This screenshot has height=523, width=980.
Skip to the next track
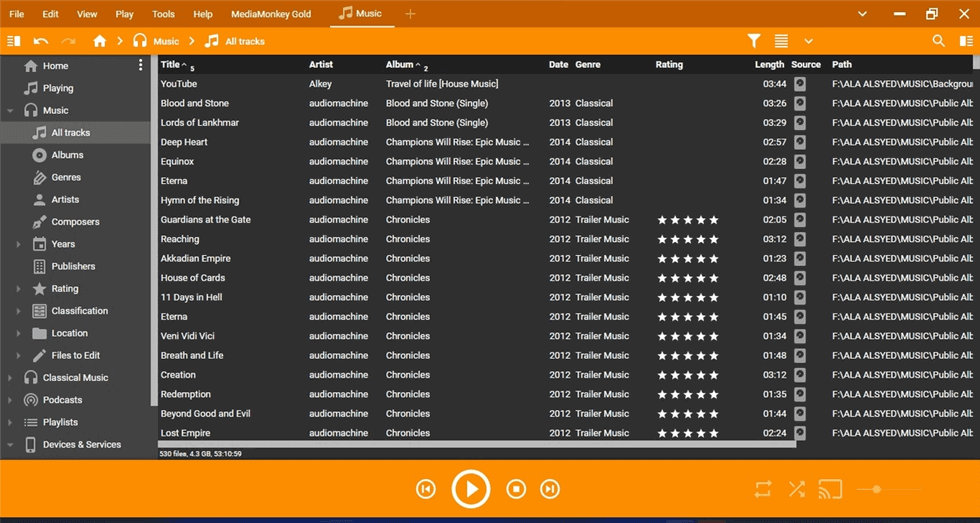pyautogui.click(x=549, y=489)
